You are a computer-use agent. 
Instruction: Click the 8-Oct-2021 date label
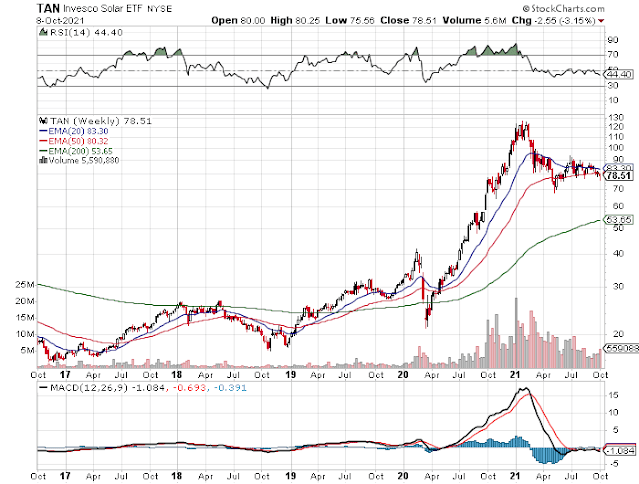pos(60,21)
